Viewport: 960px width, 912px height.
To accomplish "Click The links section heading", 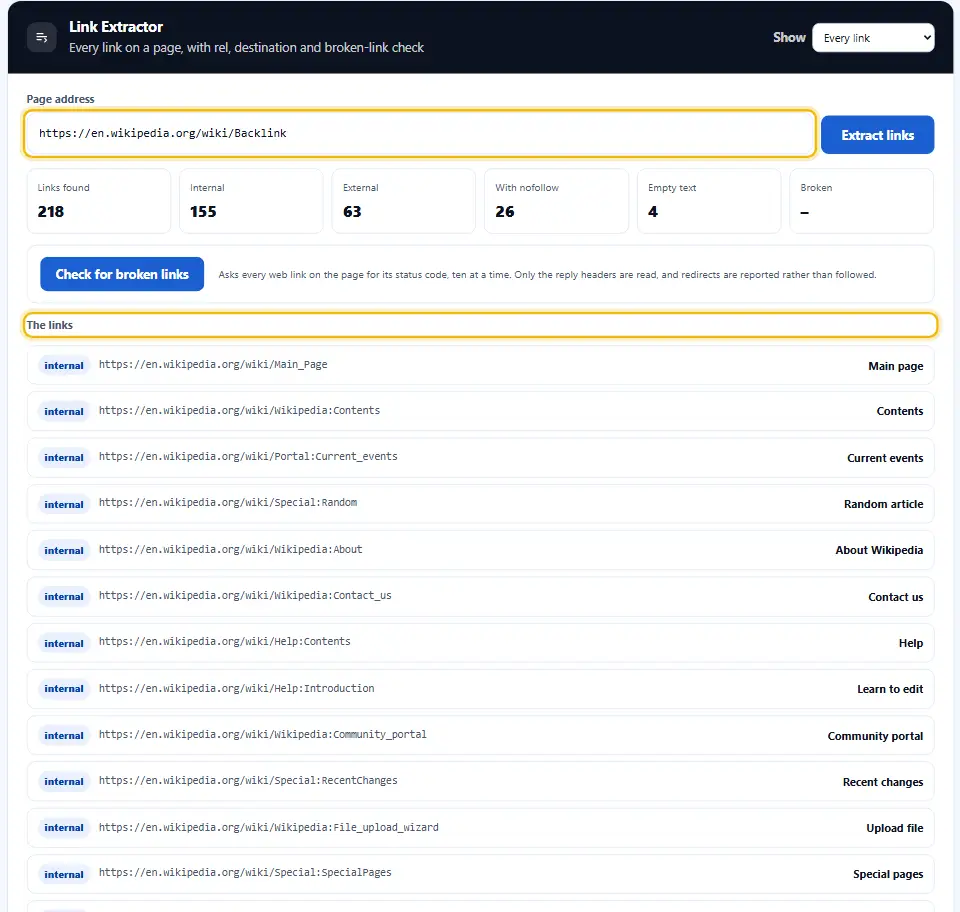I will click(x=50, y=325).
